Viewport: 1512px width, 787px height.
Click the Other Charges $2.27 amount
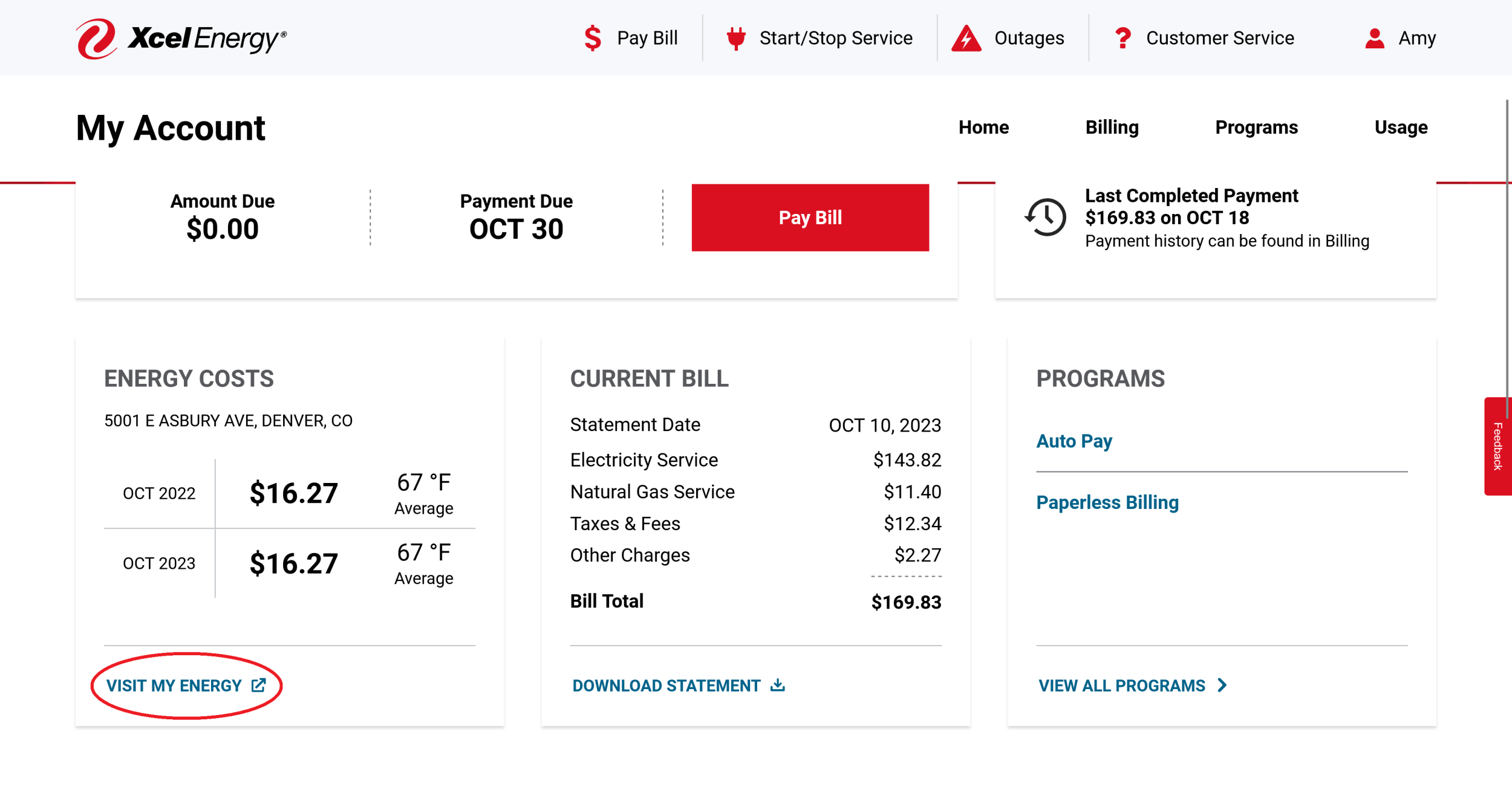click(x=917, y=555)
